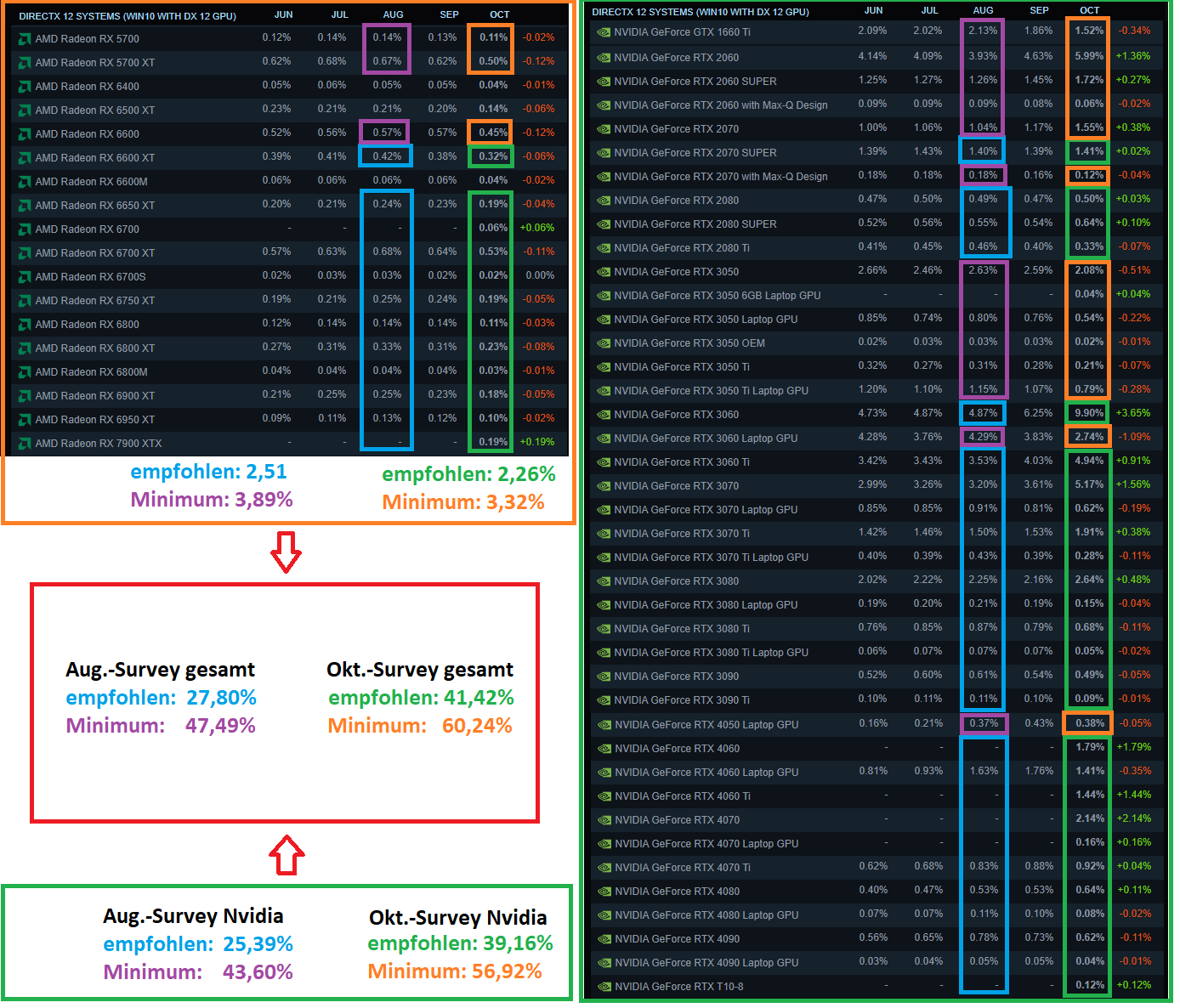Click the AMD 'Minimum: 3,89%' text
The width and height of the screenshot is (1180, 1008).
coord(212,500)
